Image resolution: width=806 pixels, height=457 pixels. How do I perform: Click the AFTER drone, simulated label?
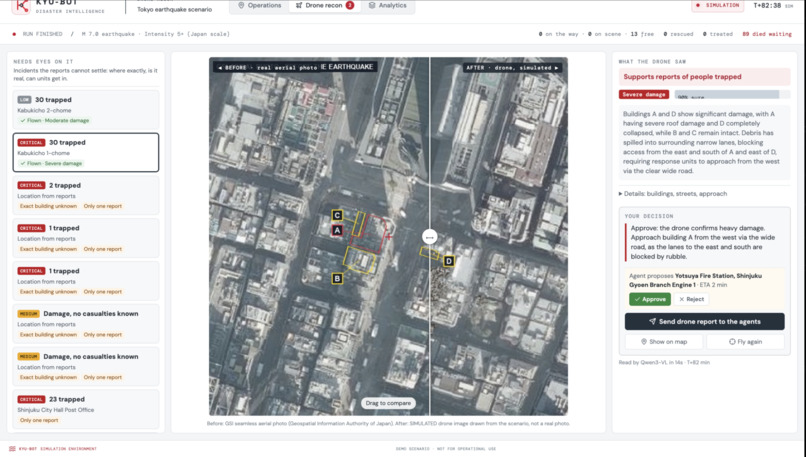coord(512,67)
